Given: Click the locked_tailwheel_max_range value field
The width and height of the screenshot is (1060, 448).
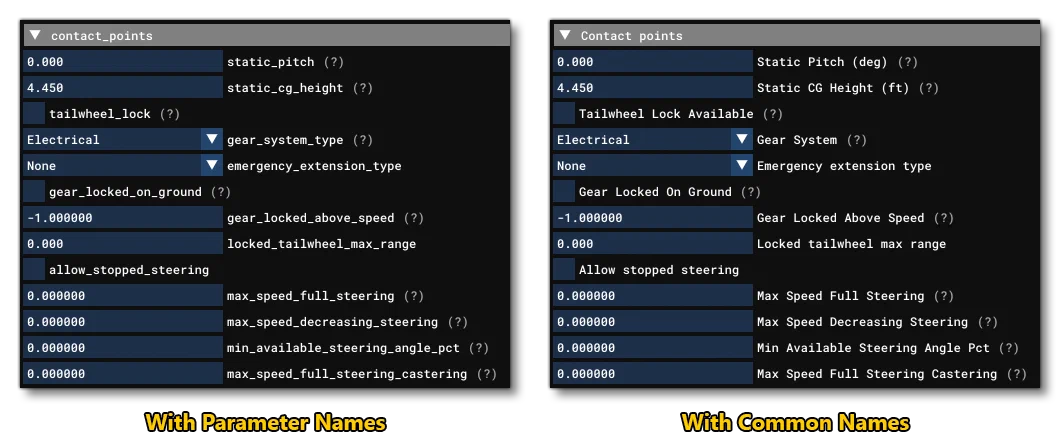Looking at the screenshot, I should [123, 244].
